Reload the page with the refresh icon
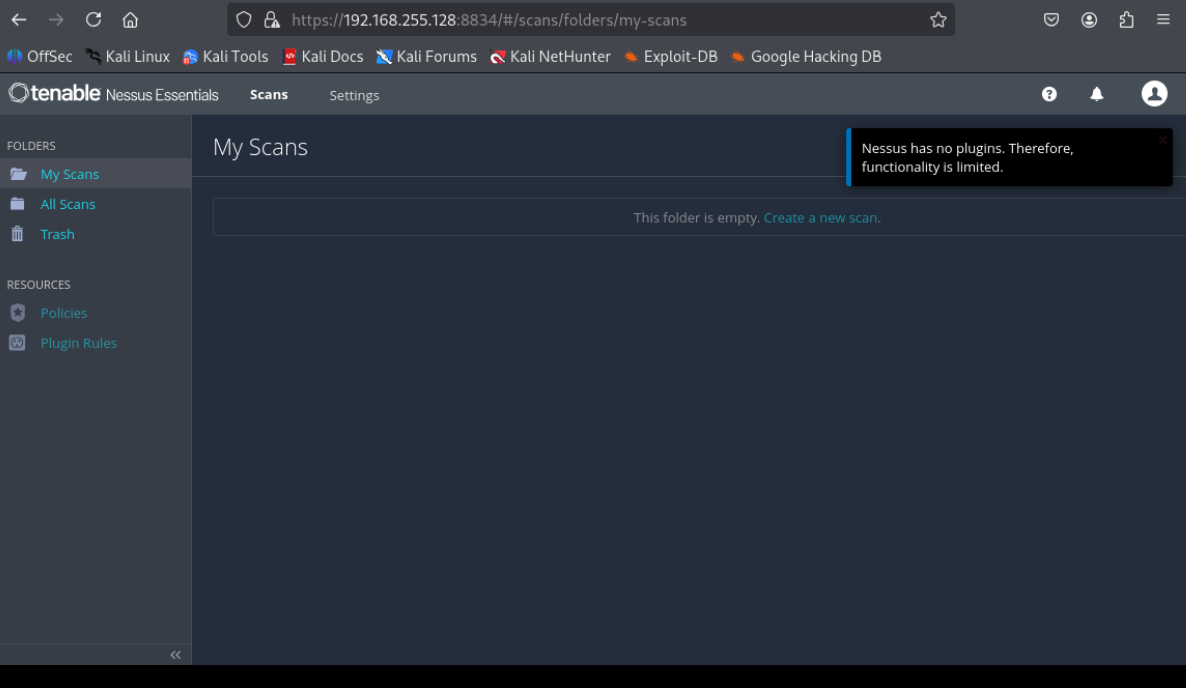The height and width of the screenshot is (688, 1186). click(93, 20)
